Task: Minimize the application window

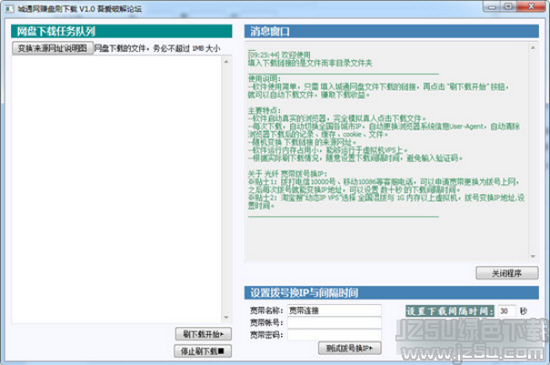Action: [x=492, y=7]
